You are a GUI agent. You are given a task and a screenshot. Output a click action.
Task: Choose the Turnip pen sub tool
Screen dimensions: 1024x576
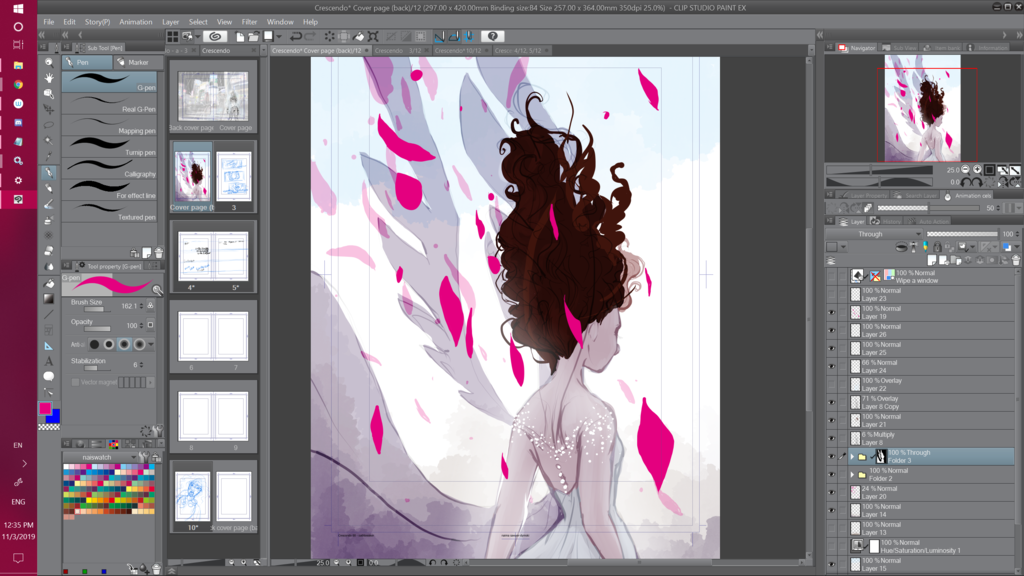click(110, 146)
